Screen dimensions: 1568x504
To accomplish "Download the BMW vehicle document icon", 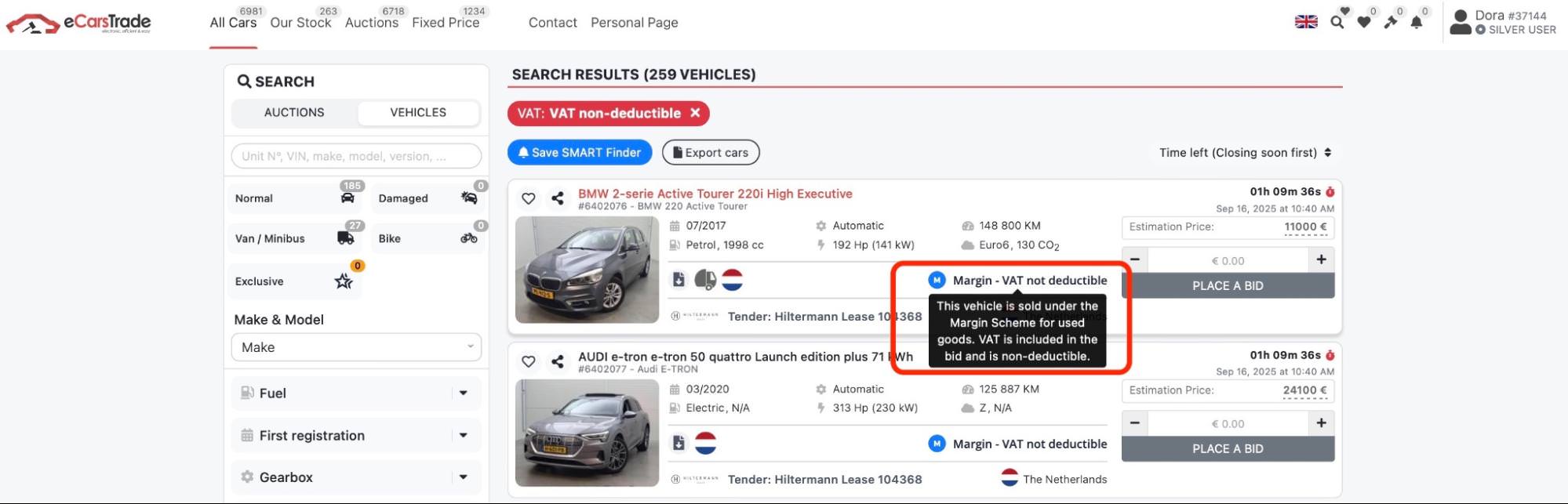I will (679, 279).
